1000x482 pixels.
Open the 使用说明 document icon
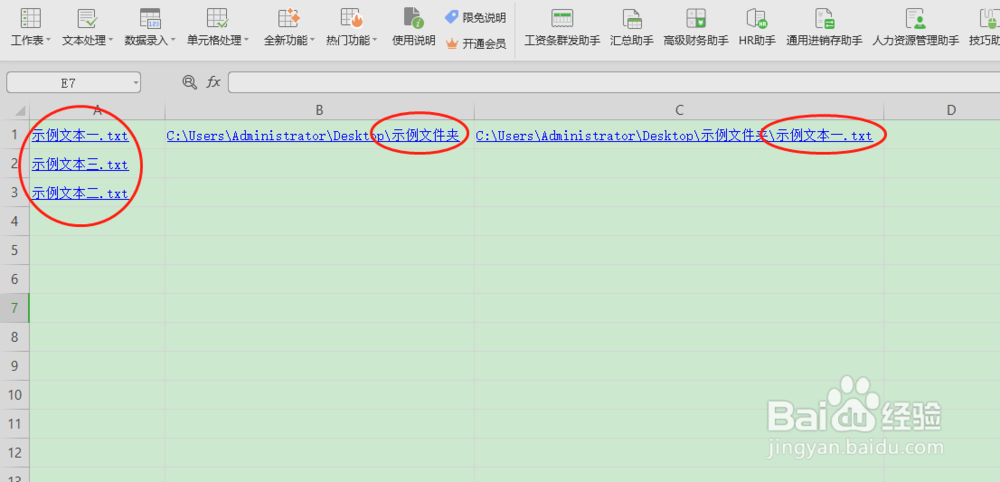(x=413, y=18)
